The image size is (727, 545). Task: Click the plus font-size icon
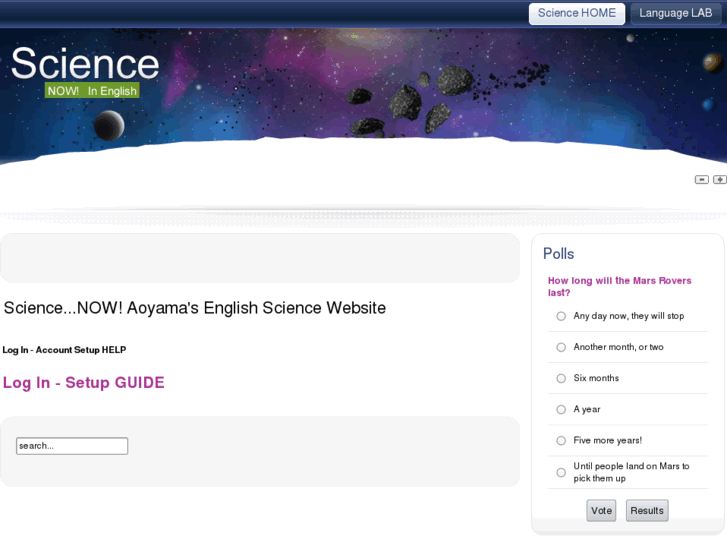719,180
